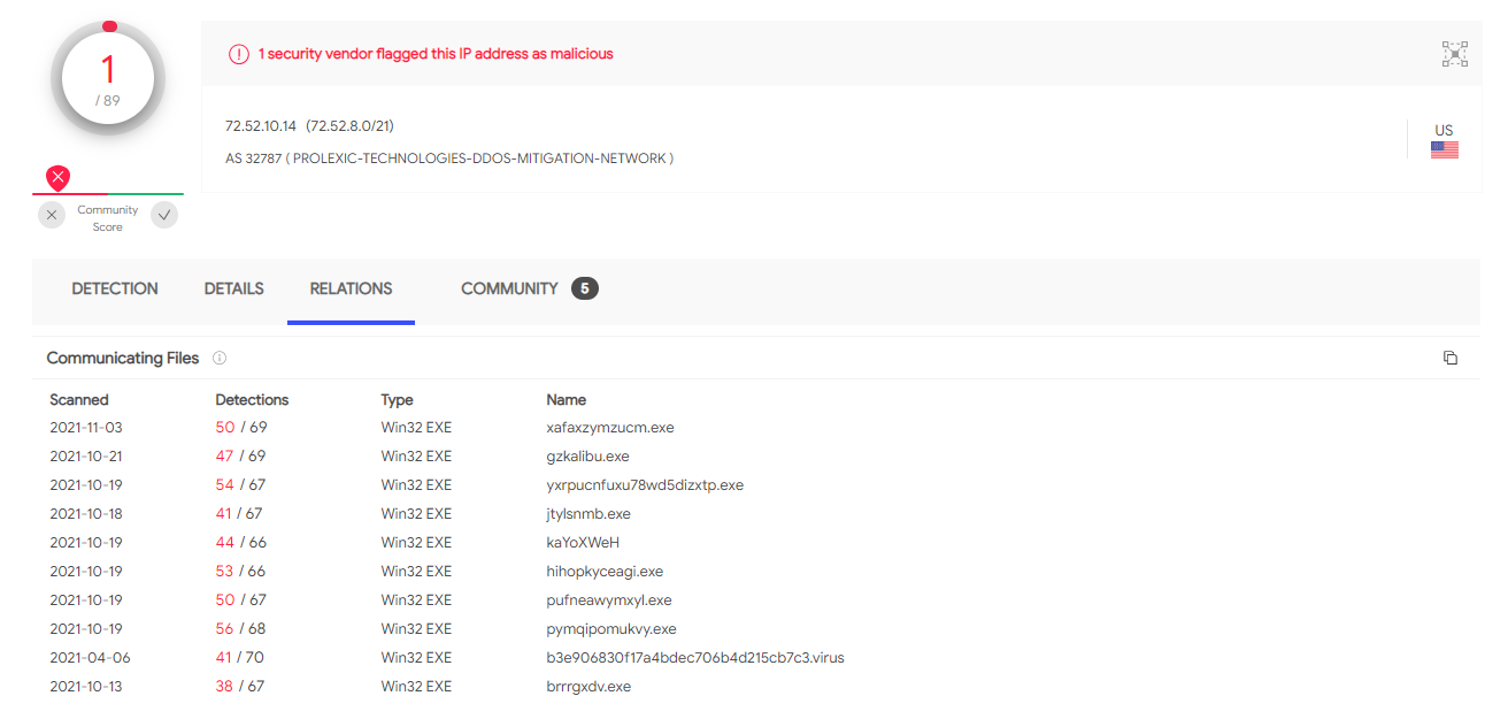
Task: Open the brrrgxdv.exe file link
Action: [x=588, y=687]
